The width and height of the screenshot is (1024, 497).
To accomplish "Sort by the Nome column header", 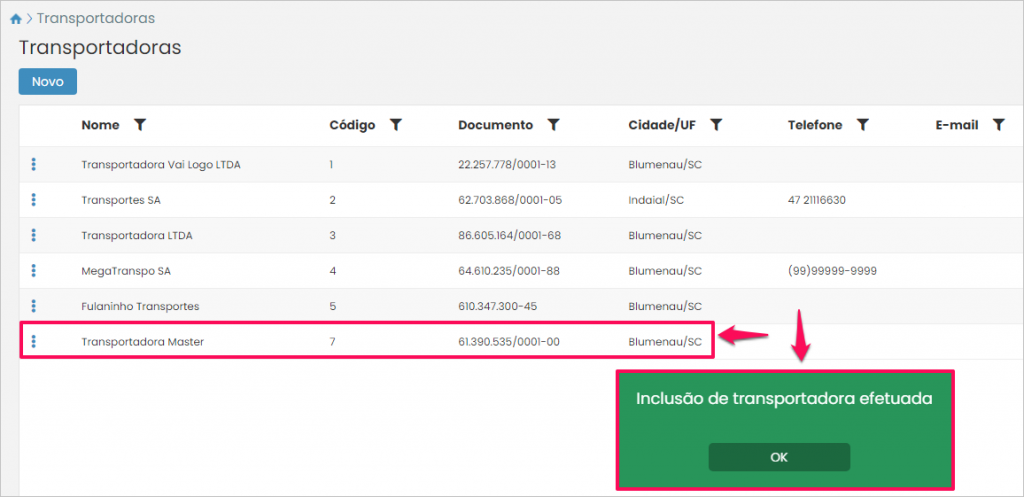I will click(100, 125).
